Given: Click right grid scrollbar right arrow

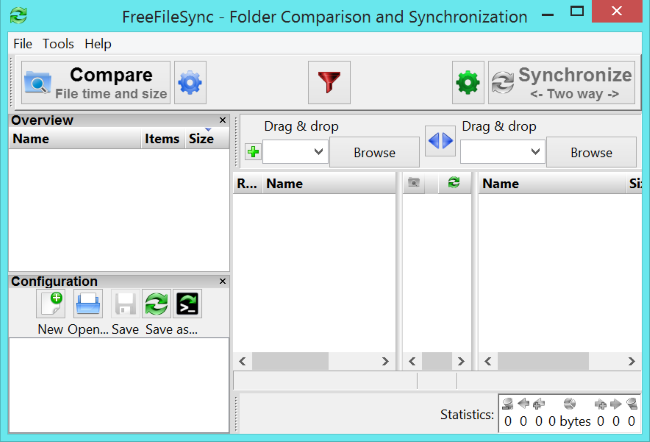Looking at the screenshot, I should tap(631, 361).
